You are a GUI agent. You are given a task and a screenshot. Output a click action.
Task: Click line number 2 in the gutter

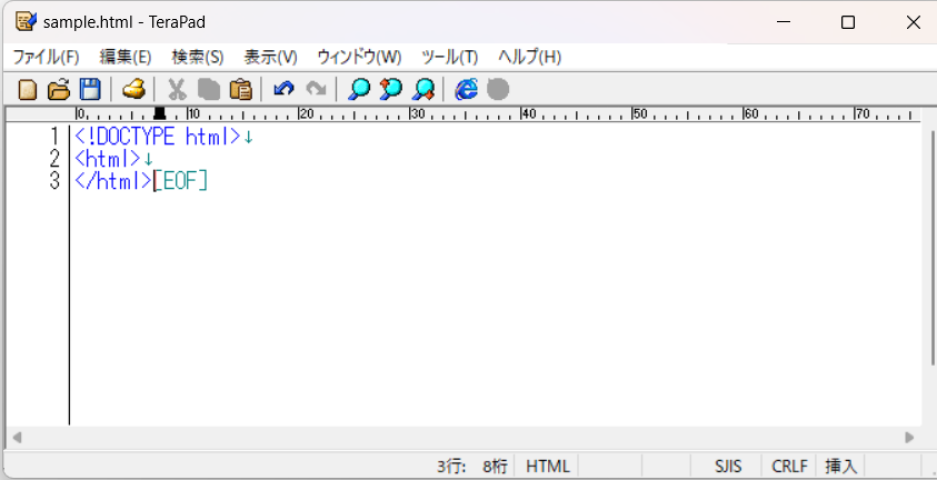coord(55,159)
